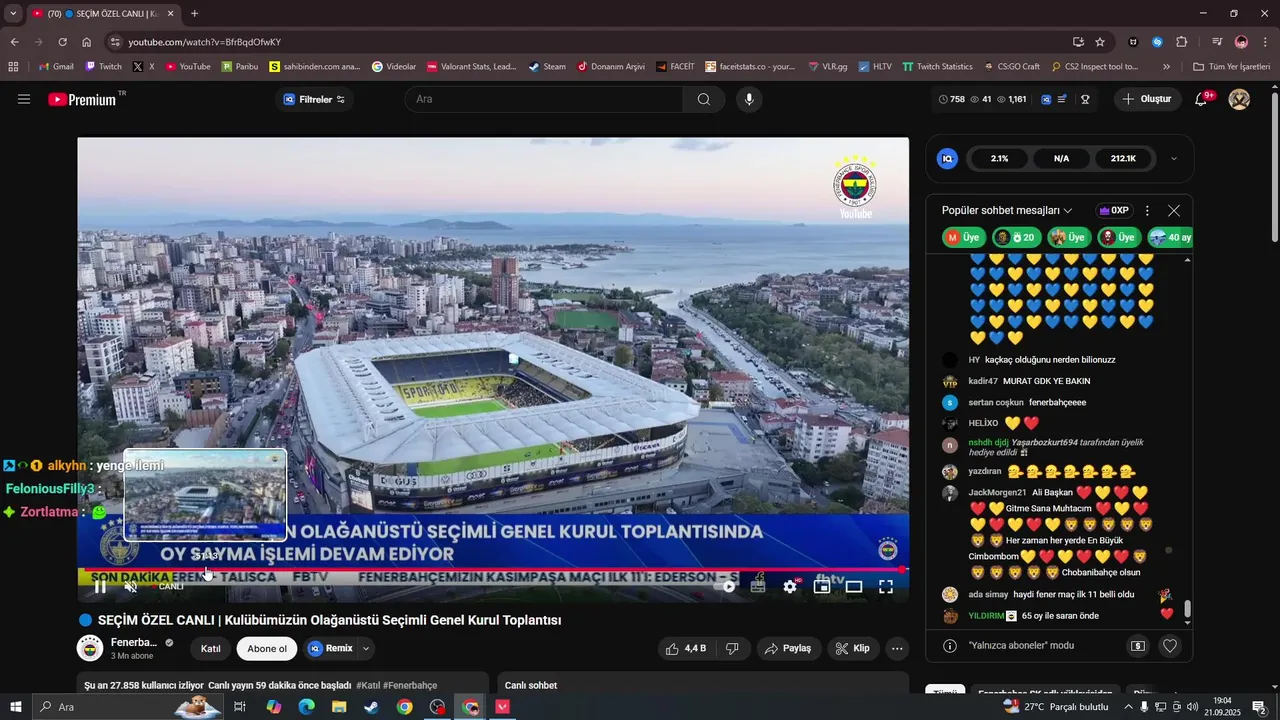Open the FACEIT bookmark

coord(675,67)
